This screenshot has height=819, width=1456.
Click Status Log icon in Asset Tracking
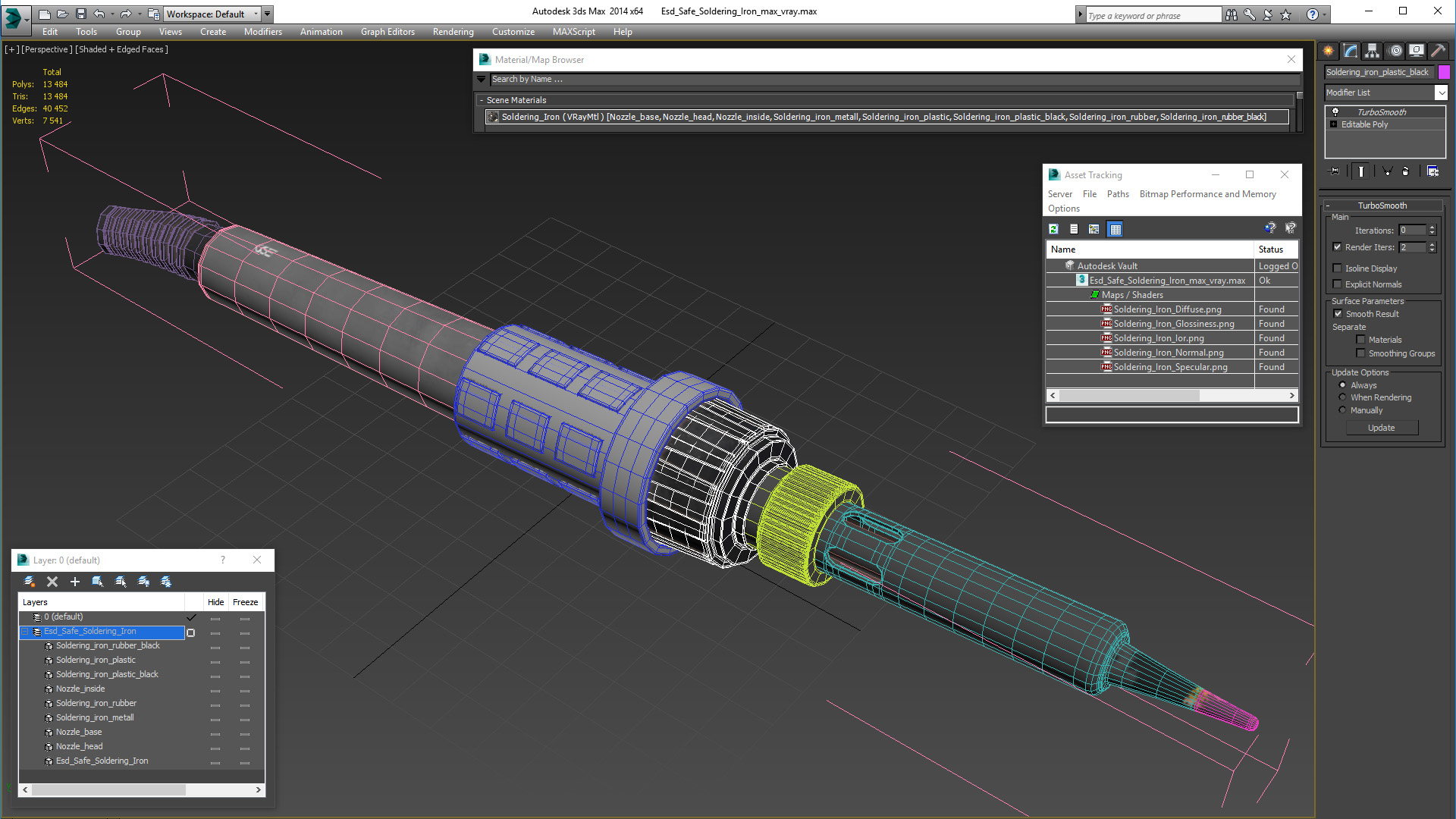[x=1074, y=229]
